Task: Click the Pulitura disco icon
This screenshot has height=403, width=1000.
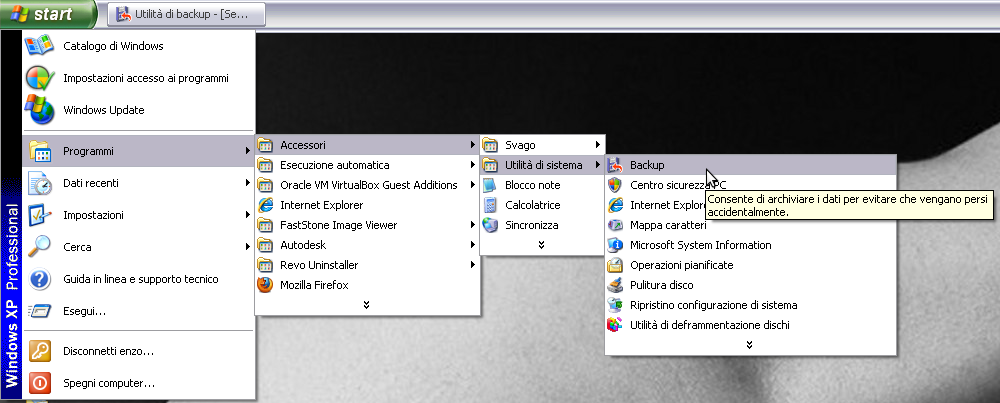Action: tap(616, 285)
